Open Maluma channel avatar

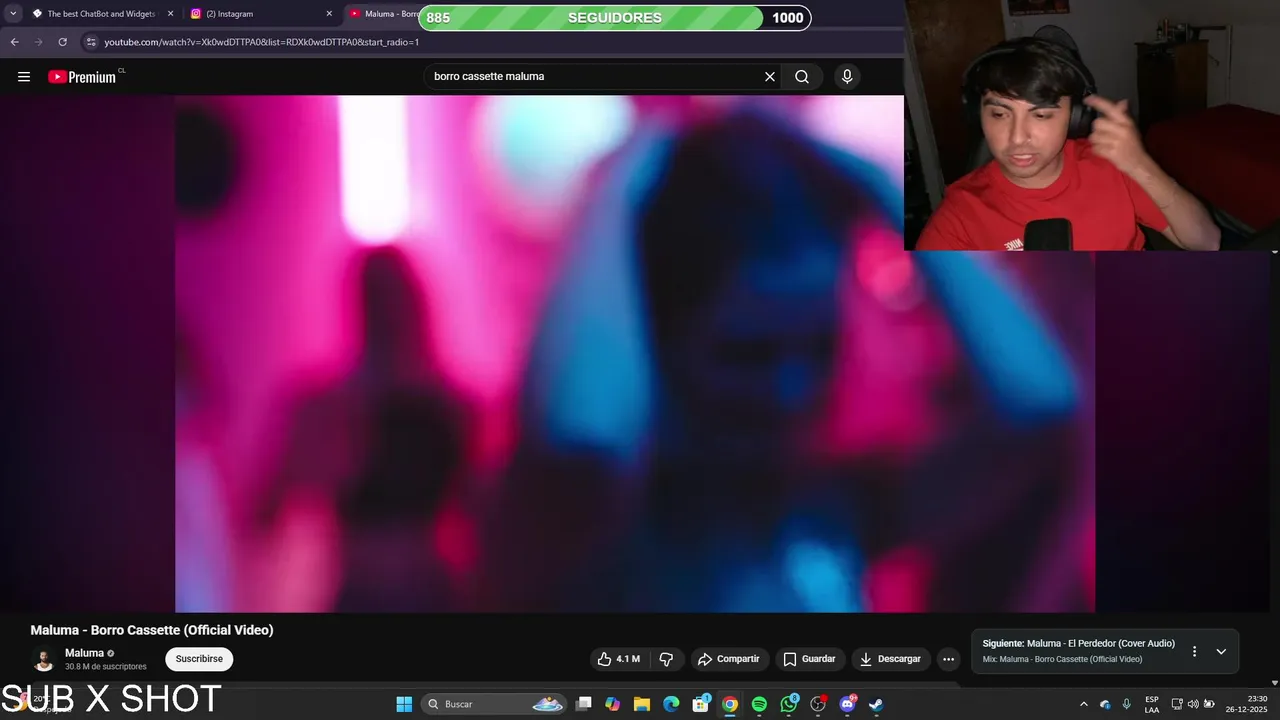(43, 660)
